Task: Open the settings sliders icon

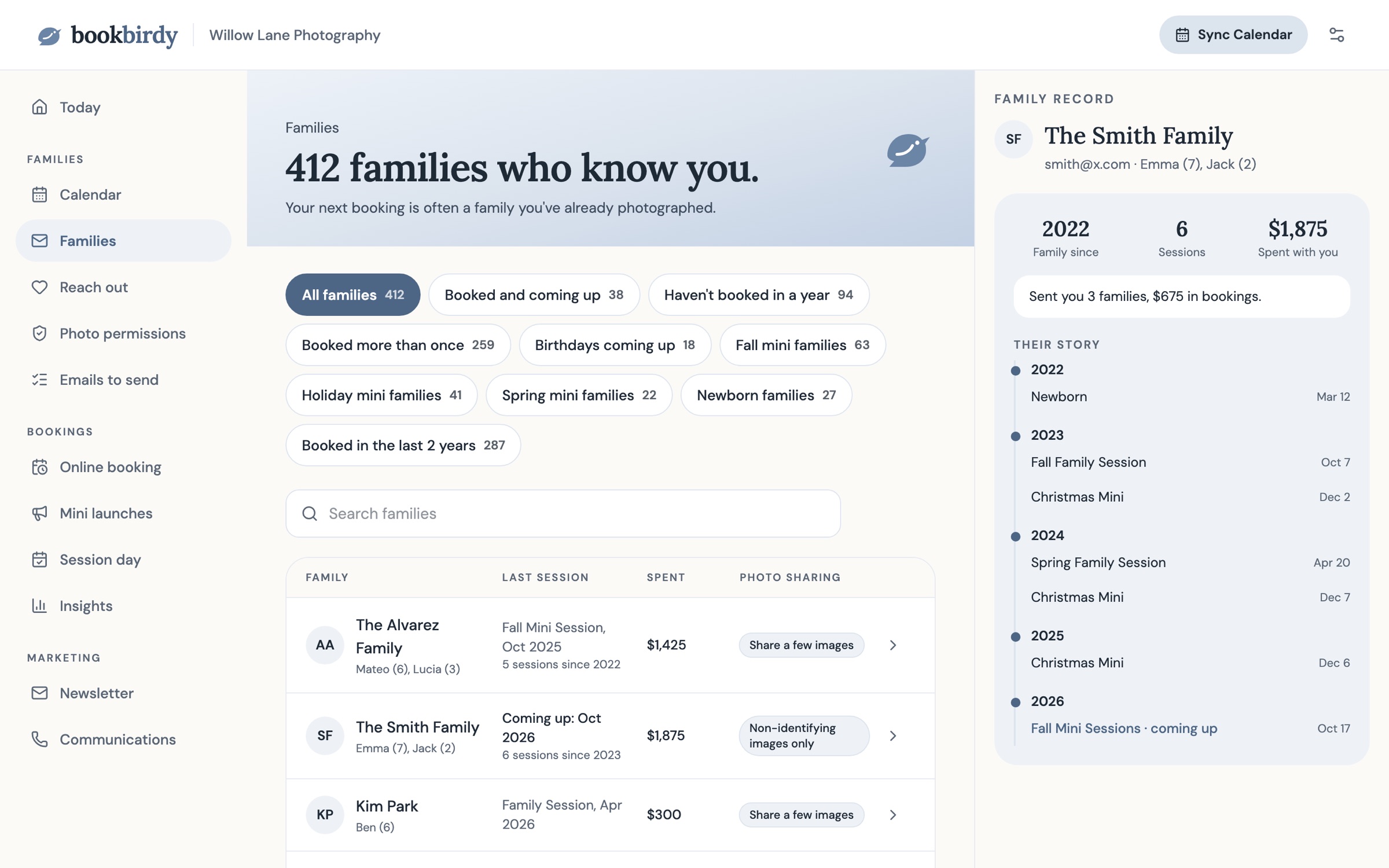Action: [1336, 35]
